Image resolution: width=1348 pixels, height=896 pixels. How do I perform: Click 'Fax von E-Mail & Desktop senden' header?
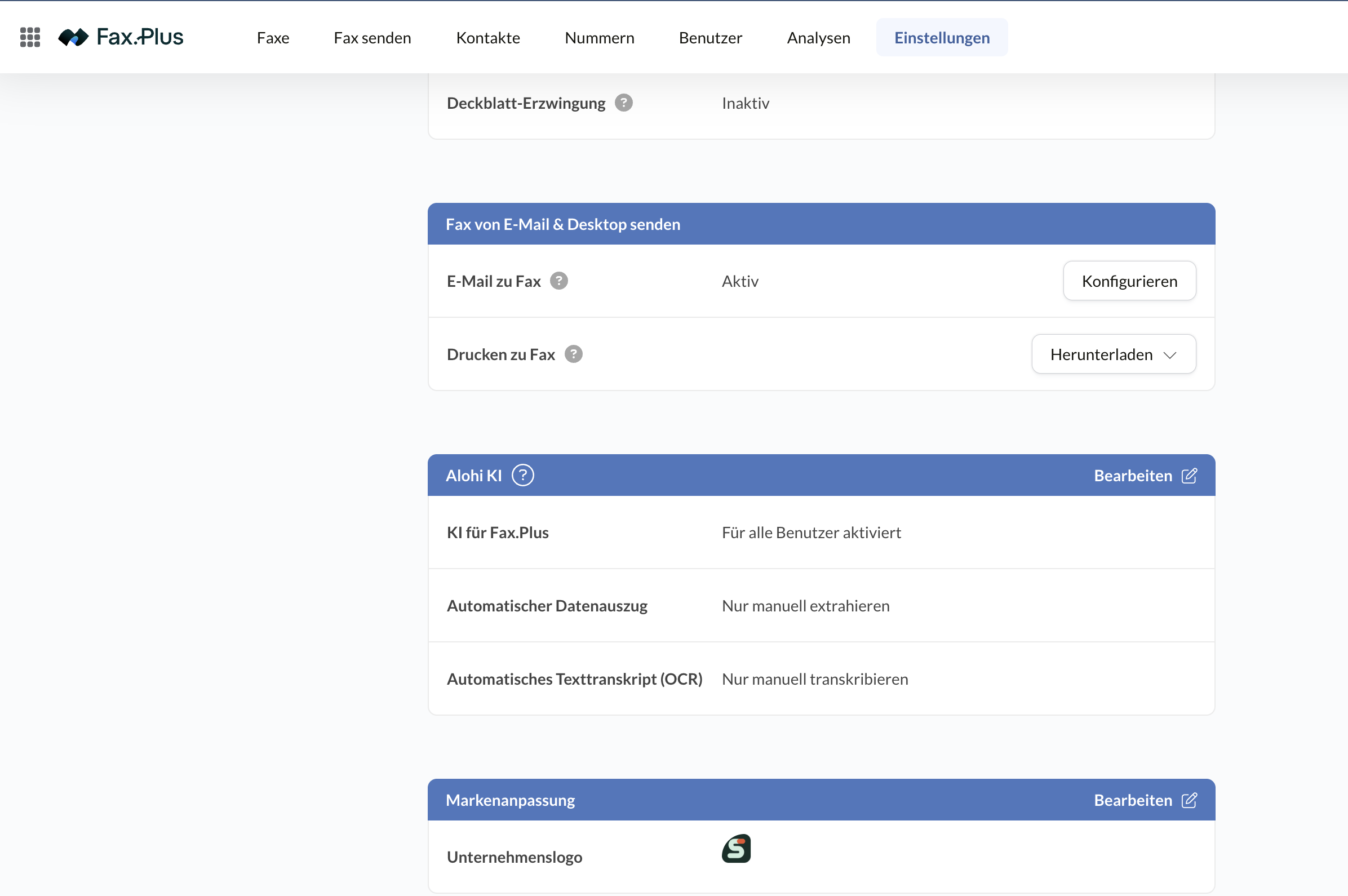click(563, 224)
